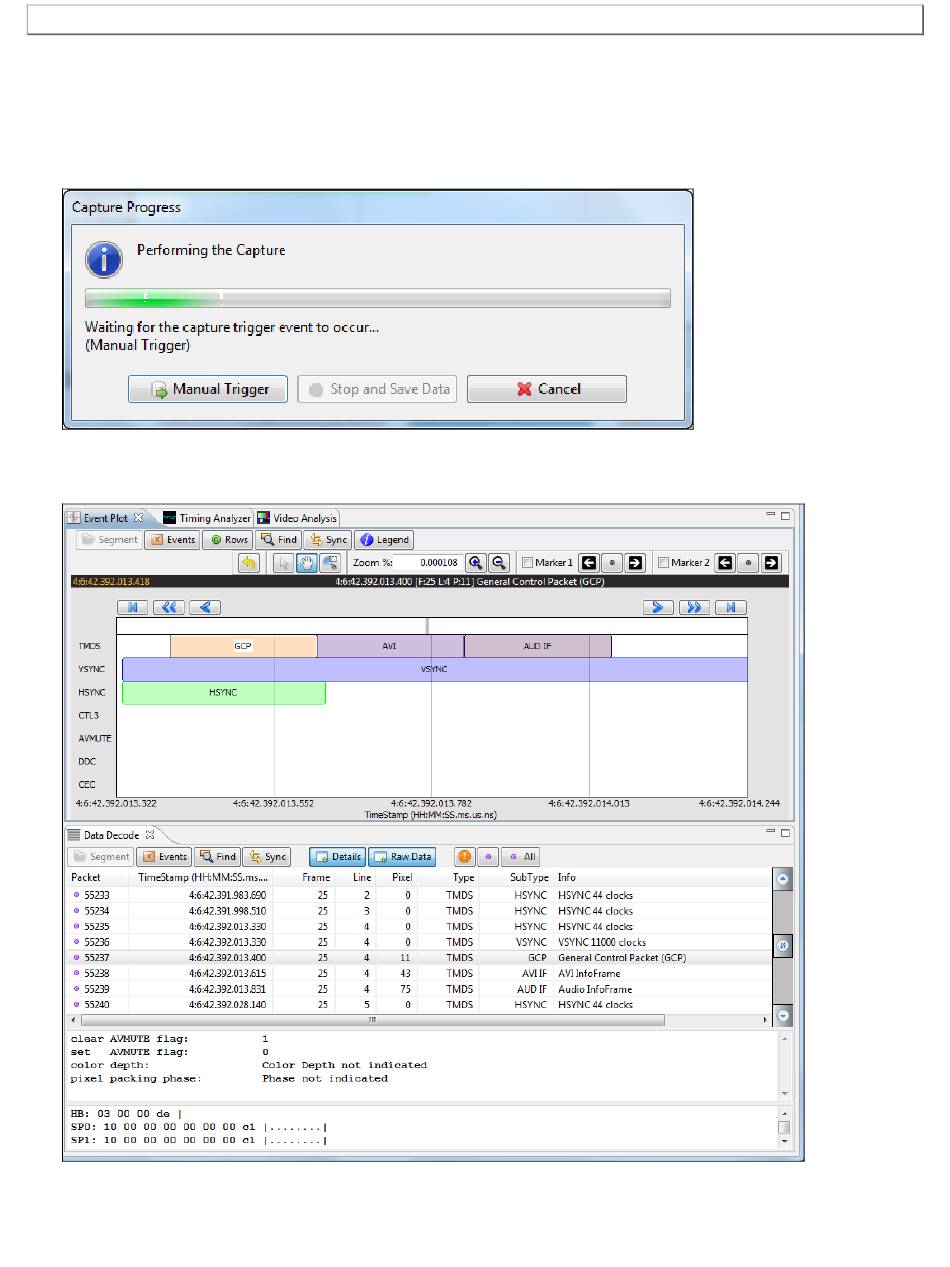
Task: Open the Video Analysis tab
Action: (x=297, y=518)
